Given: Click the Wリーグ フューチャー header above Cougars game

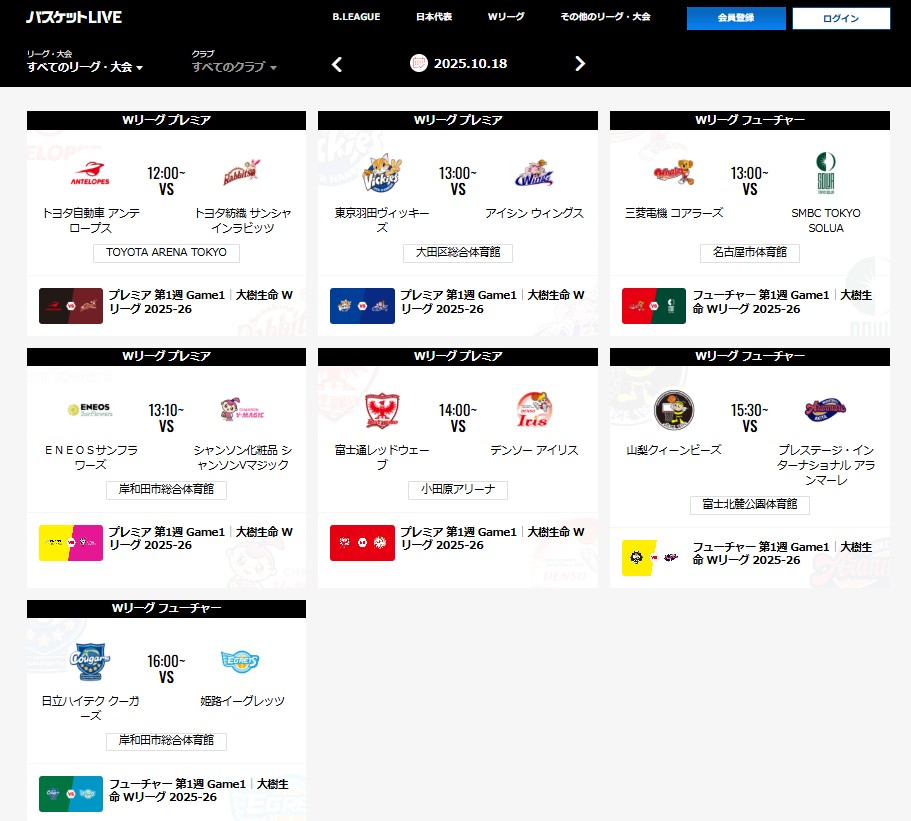Looking at the screenshot, I should (x=166, y=608).
